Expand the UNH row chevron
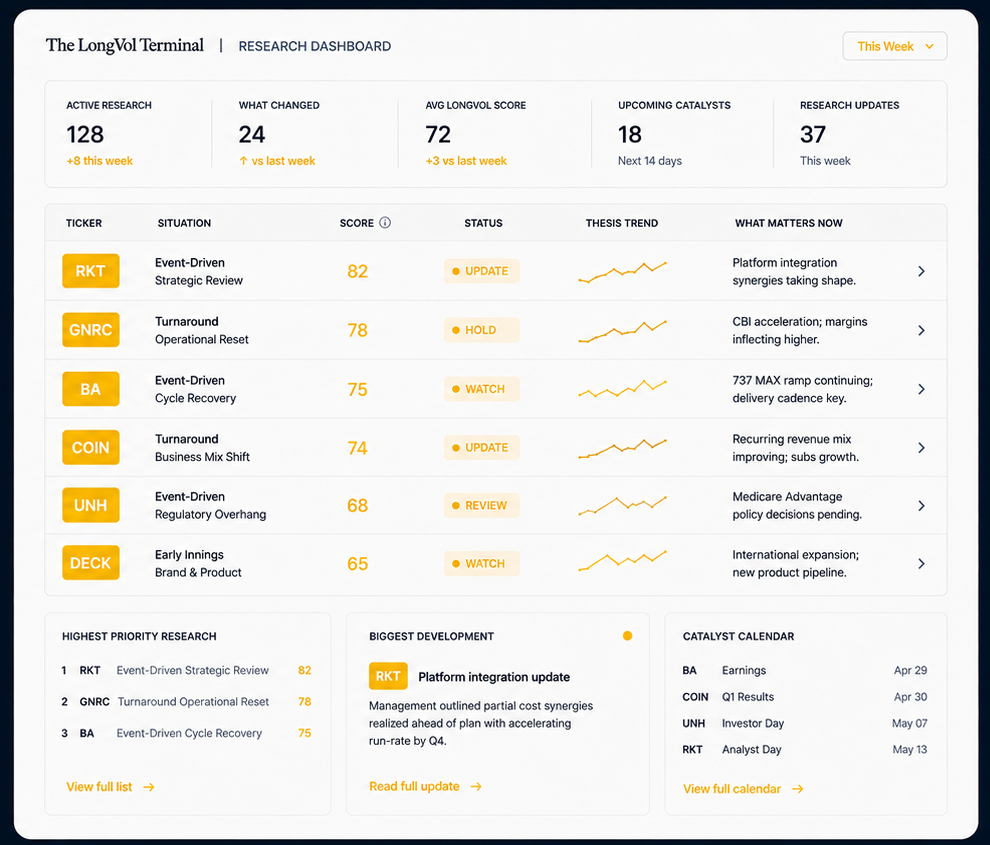Screen dimensions: 990x845 (921, 506)
